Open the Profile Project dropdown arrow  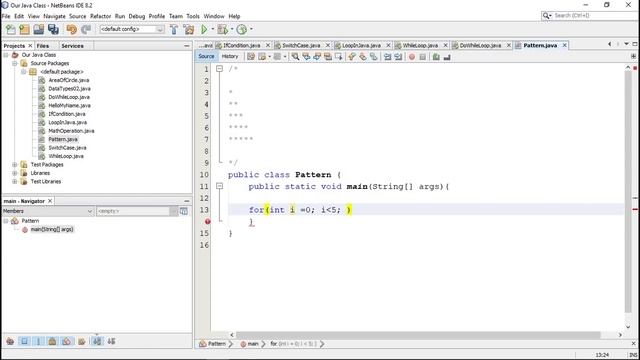coord(251,29)
